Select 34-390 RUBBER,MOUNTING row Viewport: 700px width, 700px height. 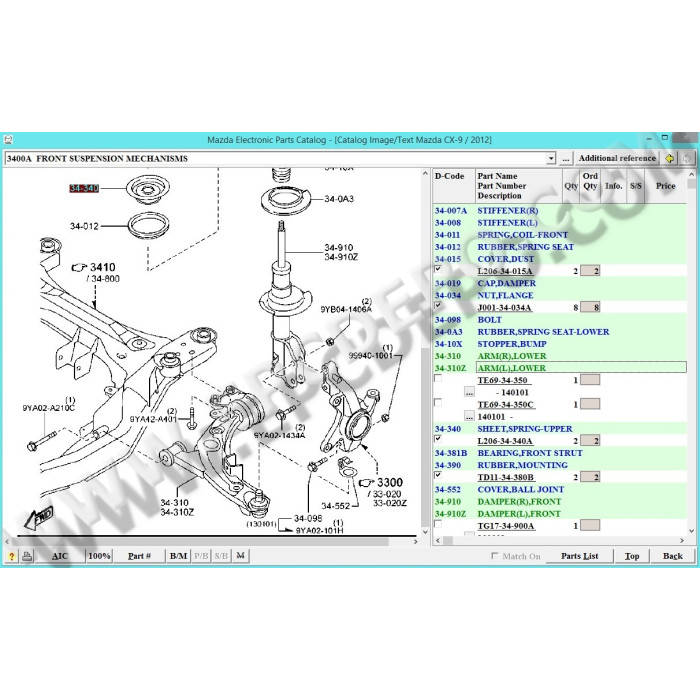[x=560, y=465]
